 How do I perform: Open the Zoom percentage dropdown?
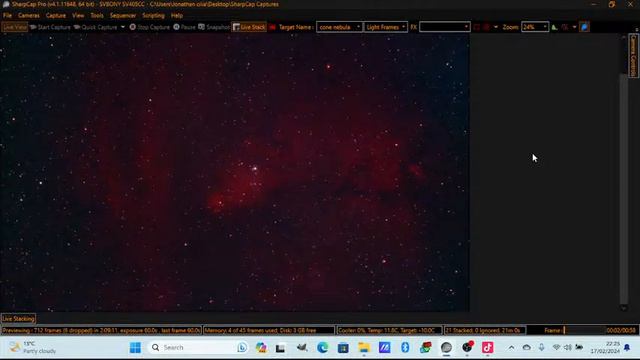click(x=535, y=27)
